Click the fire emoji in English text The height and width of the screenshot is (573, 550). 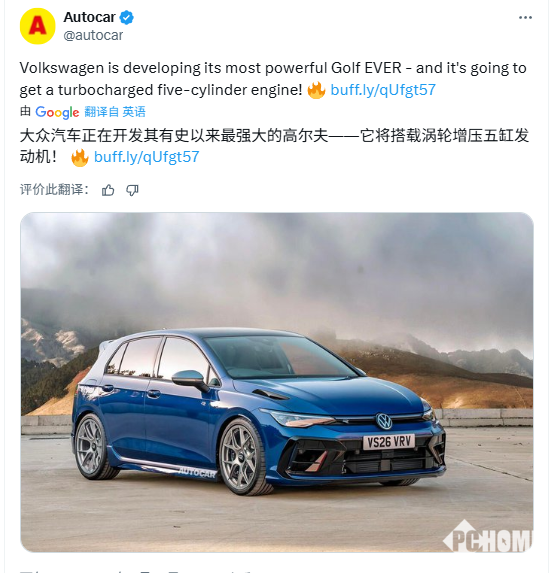click(x=316, y=90)
